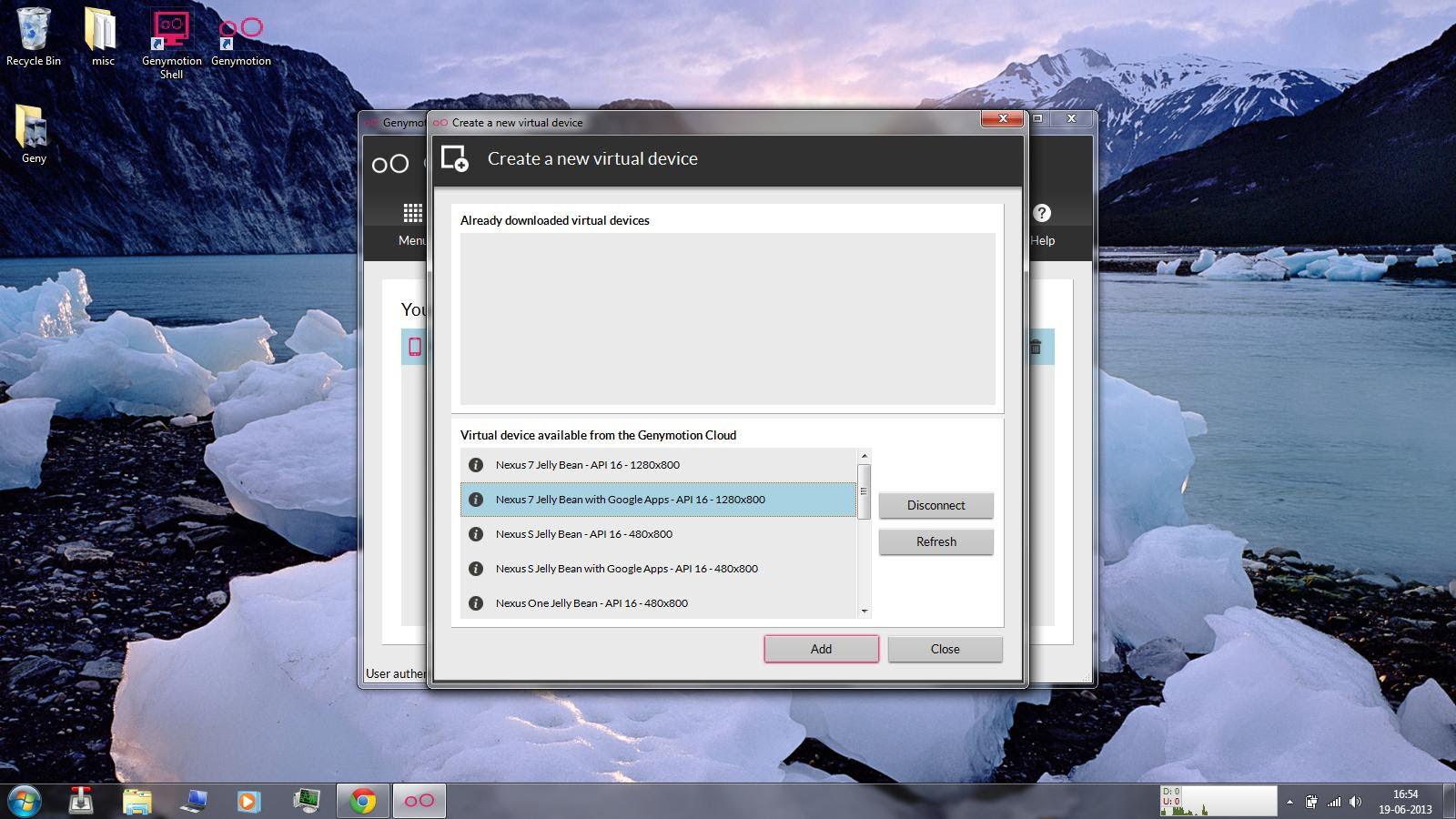Image resolution: width=1456 pixels, height=819 pixels.
Task: Click the already downloaded virtual devices list area
Action: coord(727,318)
